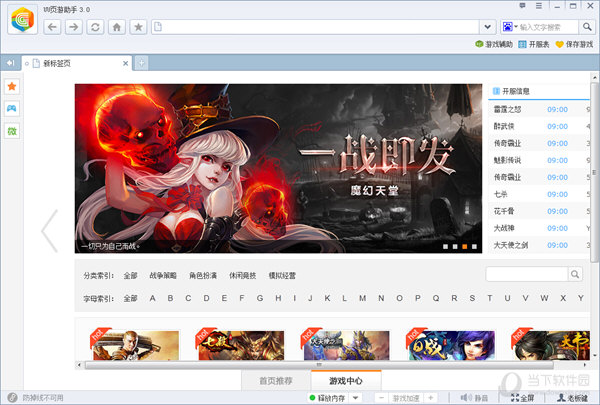Click 释放内存 in the status bar

328,398
